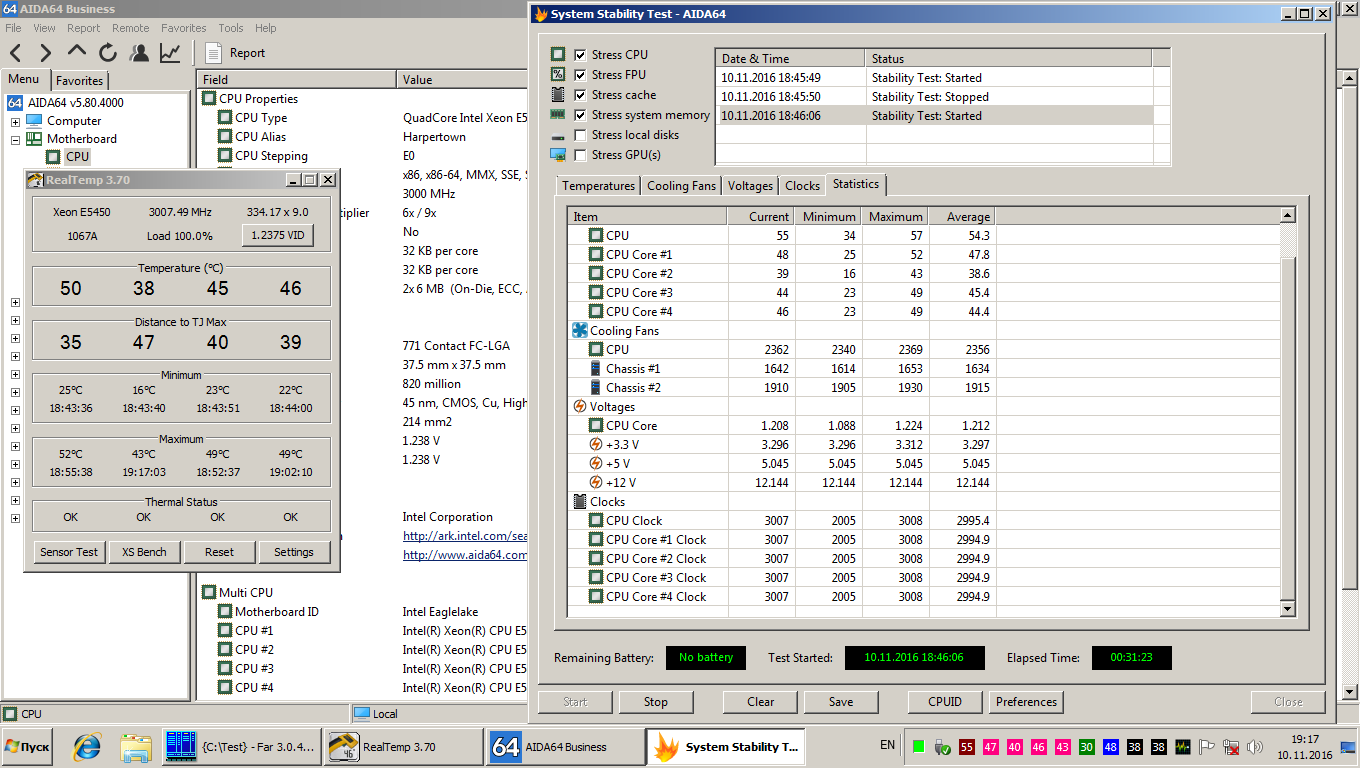Click the 1.2375 VID button in RealTemp
1360x768 pixels.
click(x=277, y=236)
